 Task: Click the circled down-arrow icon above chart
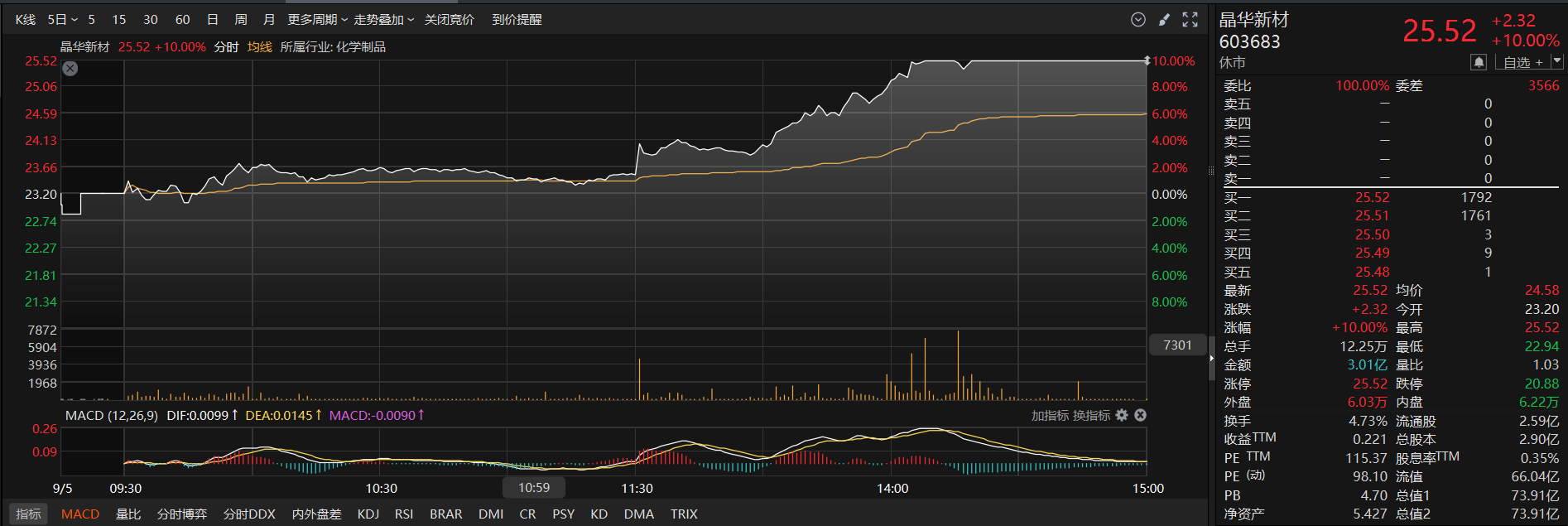(x=1138, y=20)
